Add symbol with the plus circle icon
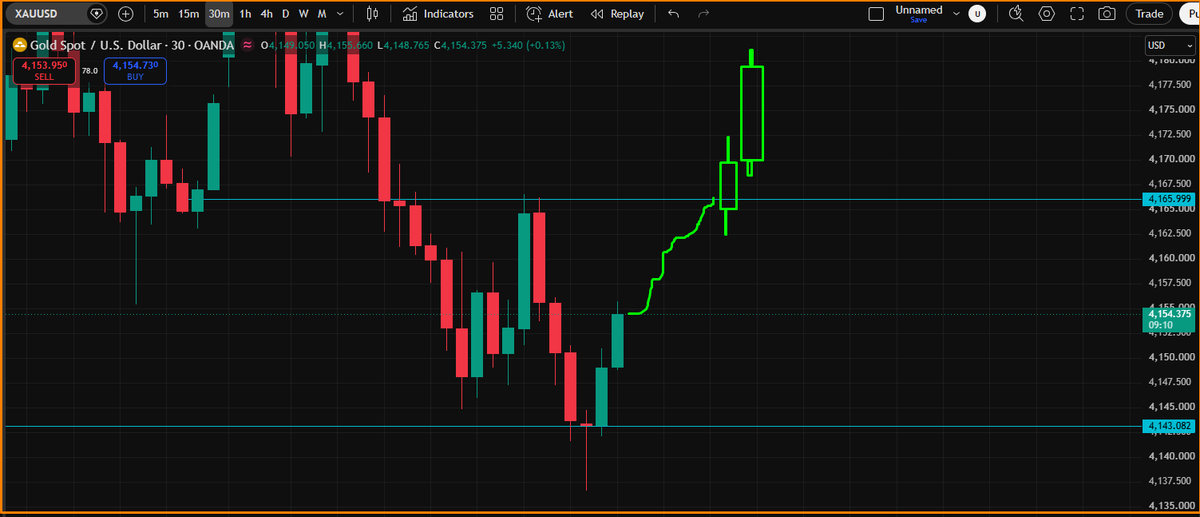Viewport: 1200px width, 517px height. 126,14
